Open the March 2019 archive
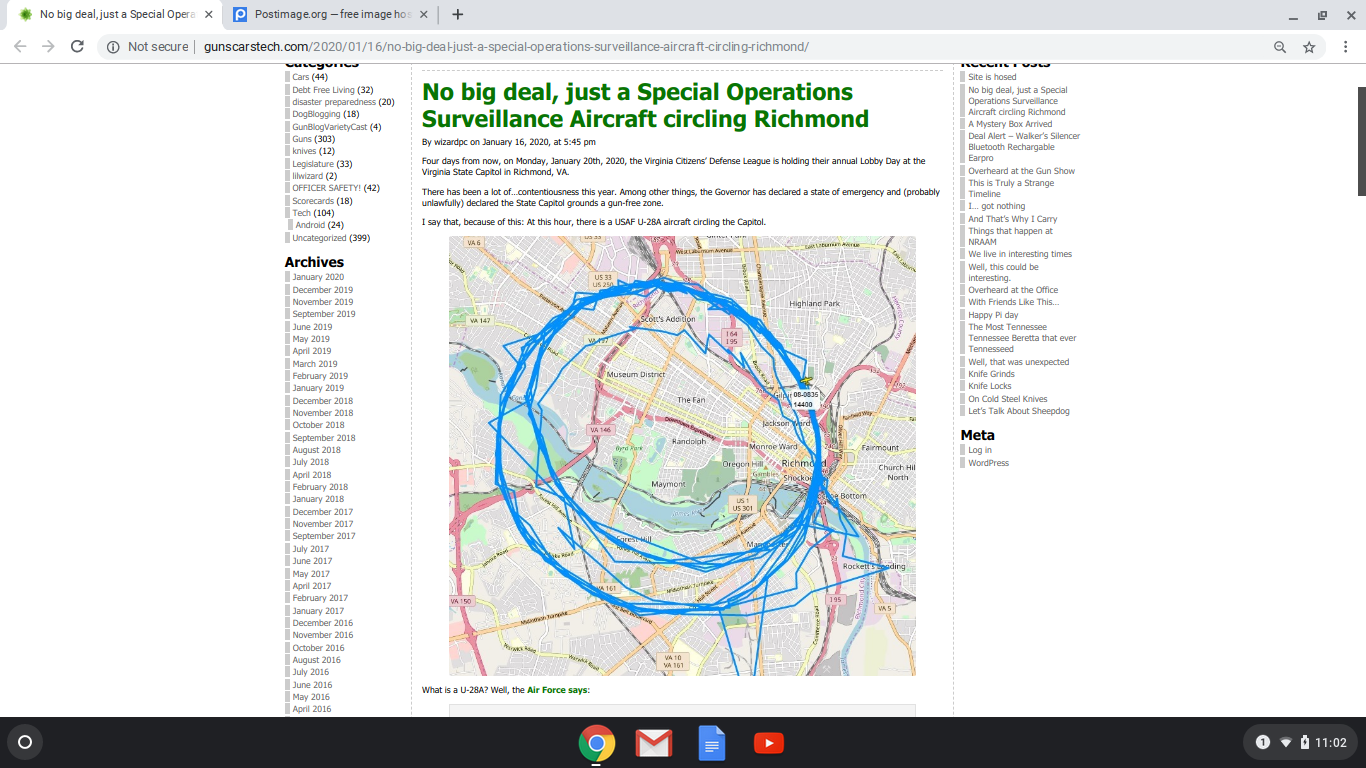The width and height of the screenshot is (1366, 768). pos(315,364)
